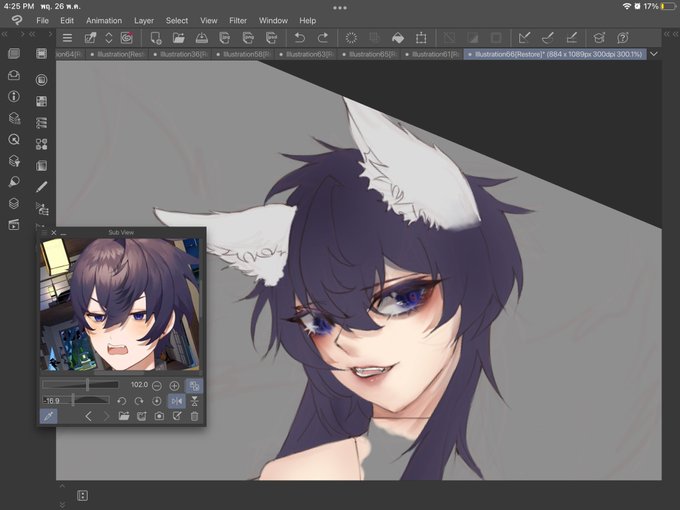The width and height of the screenshot is (680, 510).
Task: Expand the canvas tab list chevron
Action: [654, 54]
